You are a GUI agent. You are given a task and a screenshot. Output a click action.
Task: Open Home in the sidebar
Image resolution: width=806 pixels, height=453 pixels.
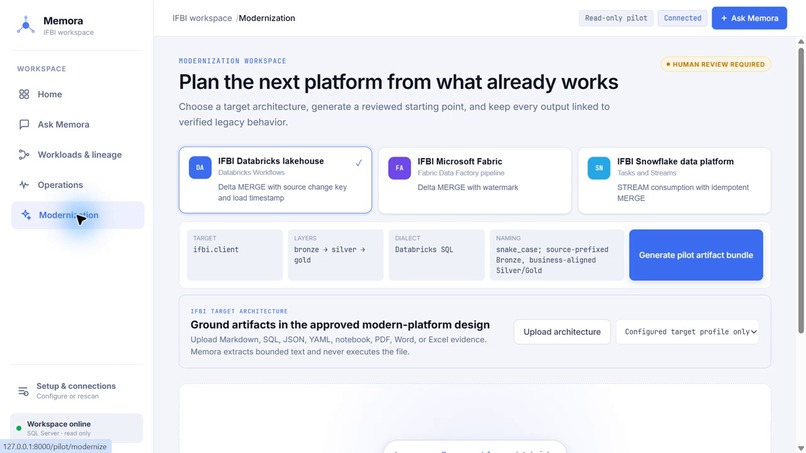pyautogui.click(x=77, y=94)
